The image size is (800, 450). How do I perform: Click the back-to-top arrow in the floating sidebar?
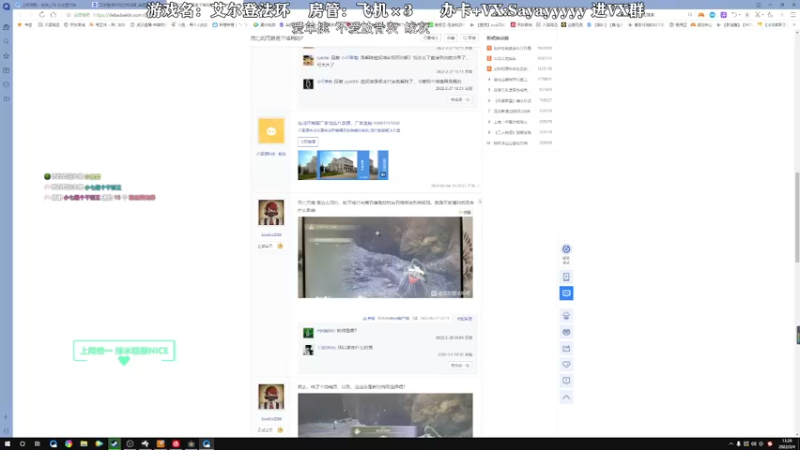click(566, 397)
